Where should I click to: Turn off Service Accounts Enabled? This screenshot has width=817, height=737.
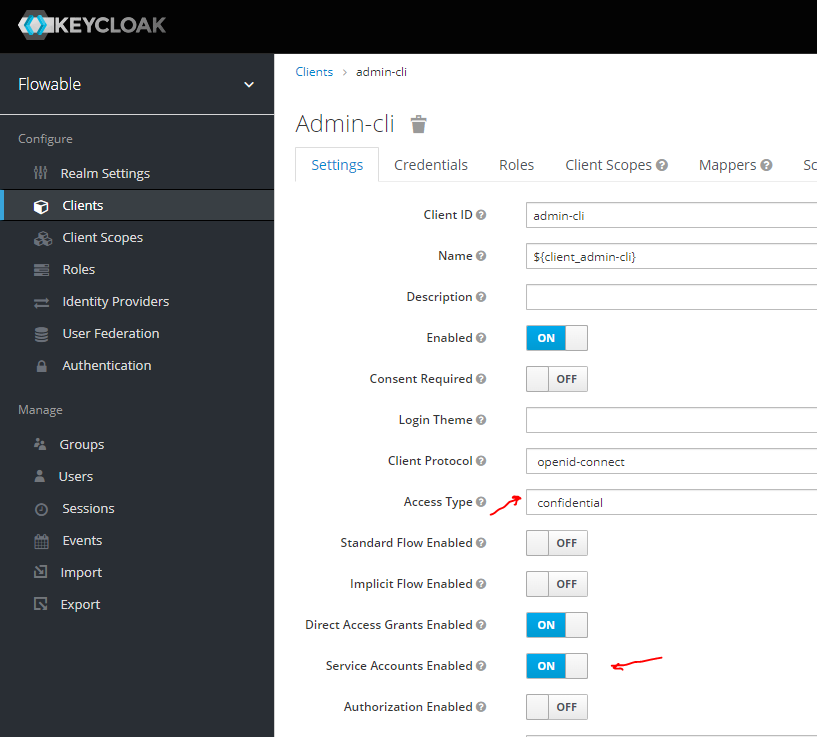tap(556, 665)
